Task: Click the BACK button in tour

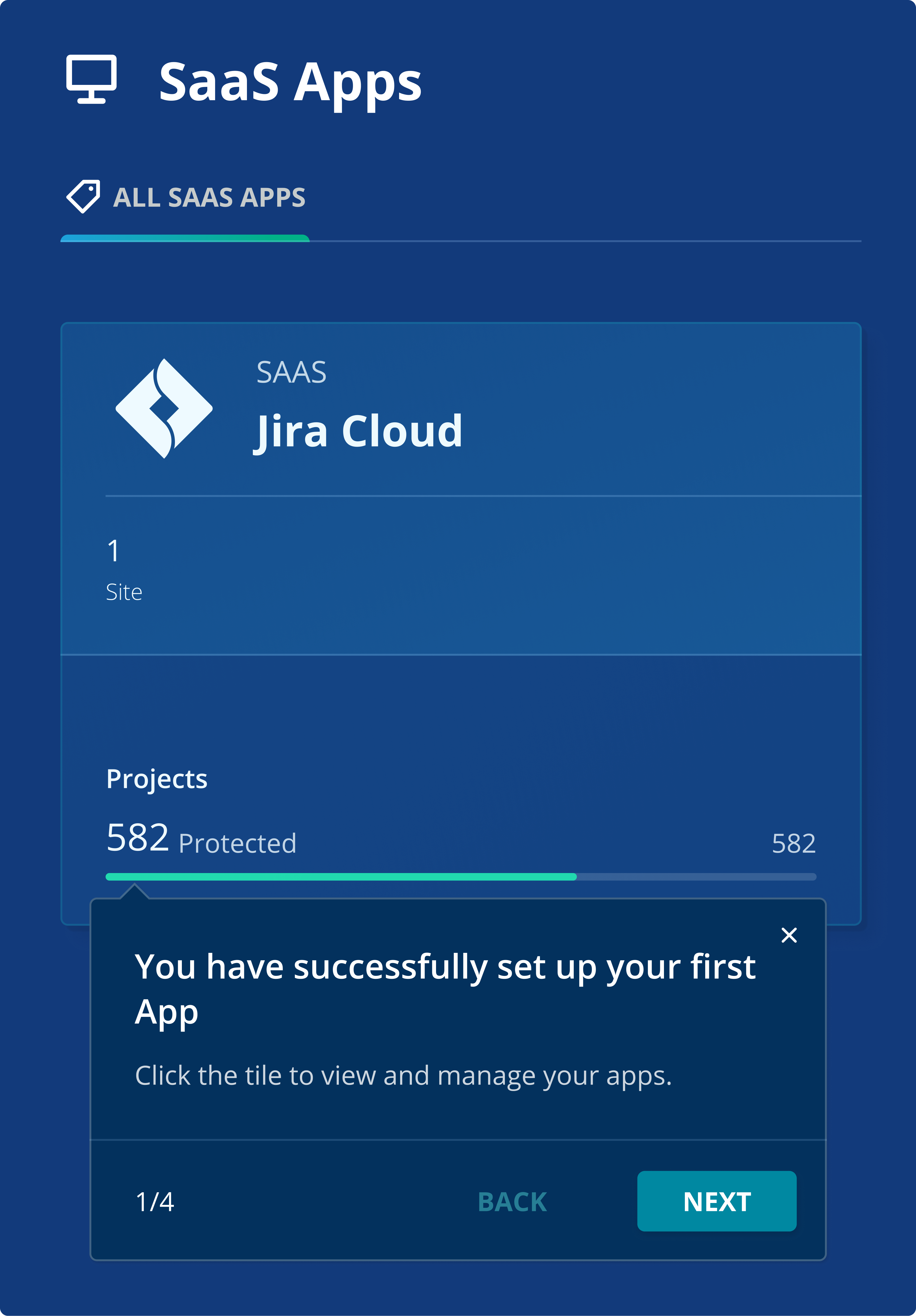Action: [x=512, y=1201]
